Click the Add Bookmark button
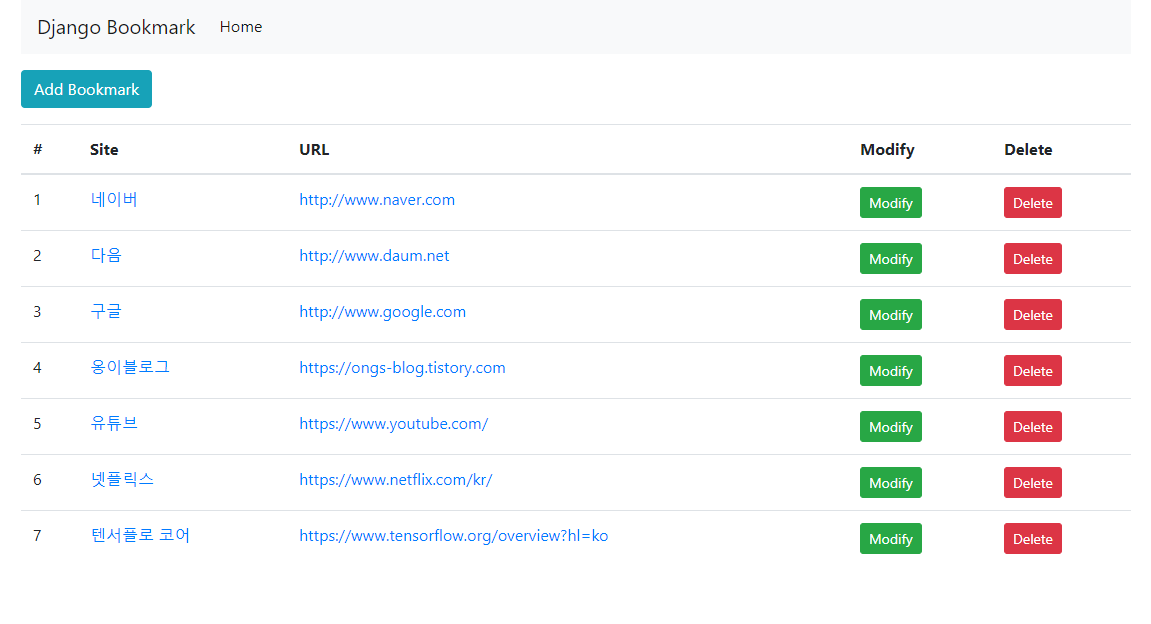1151x624 pixels. point(87,89)
